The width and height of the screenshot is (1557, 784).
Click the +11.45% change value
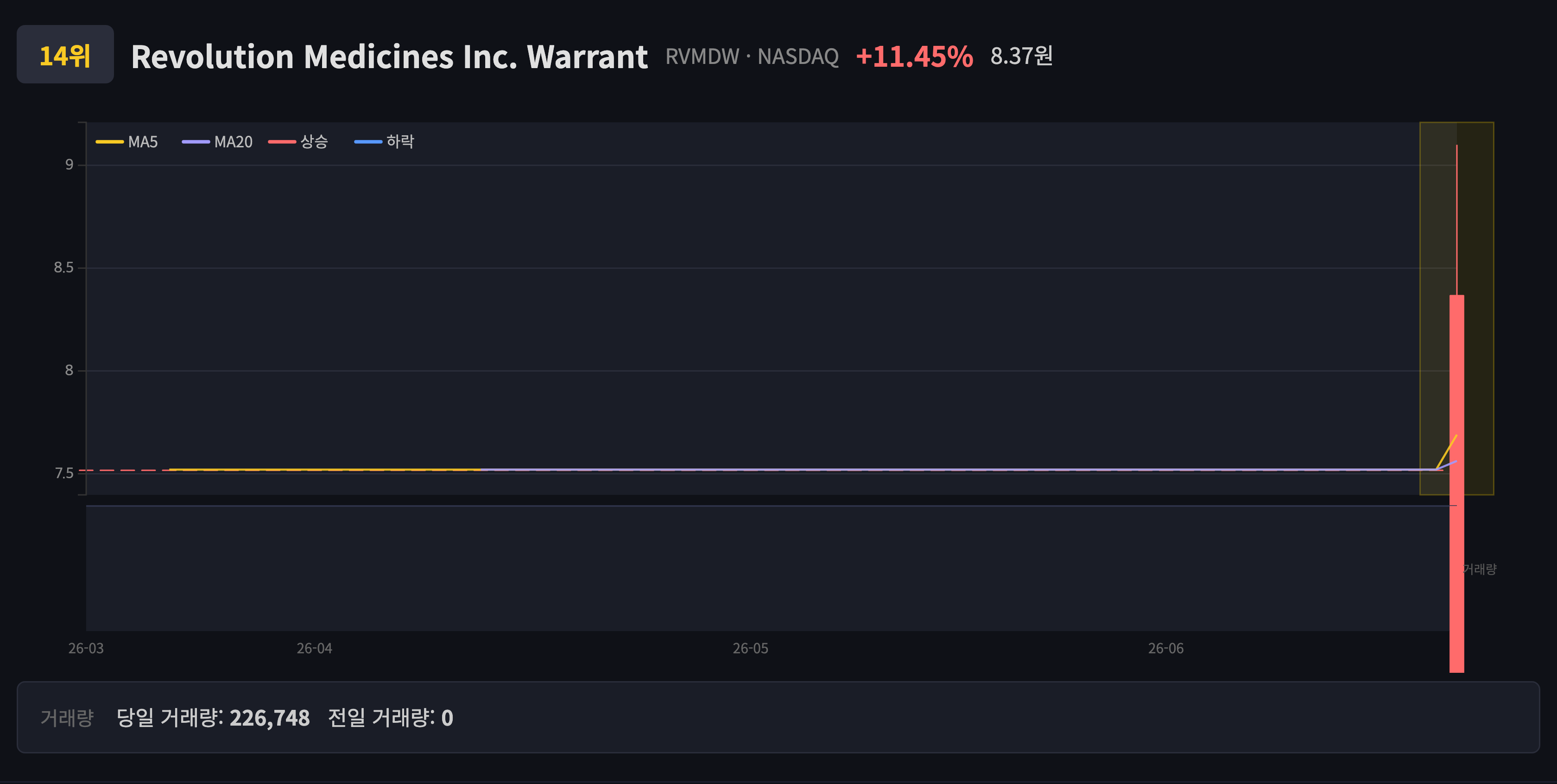click(914, 56)
